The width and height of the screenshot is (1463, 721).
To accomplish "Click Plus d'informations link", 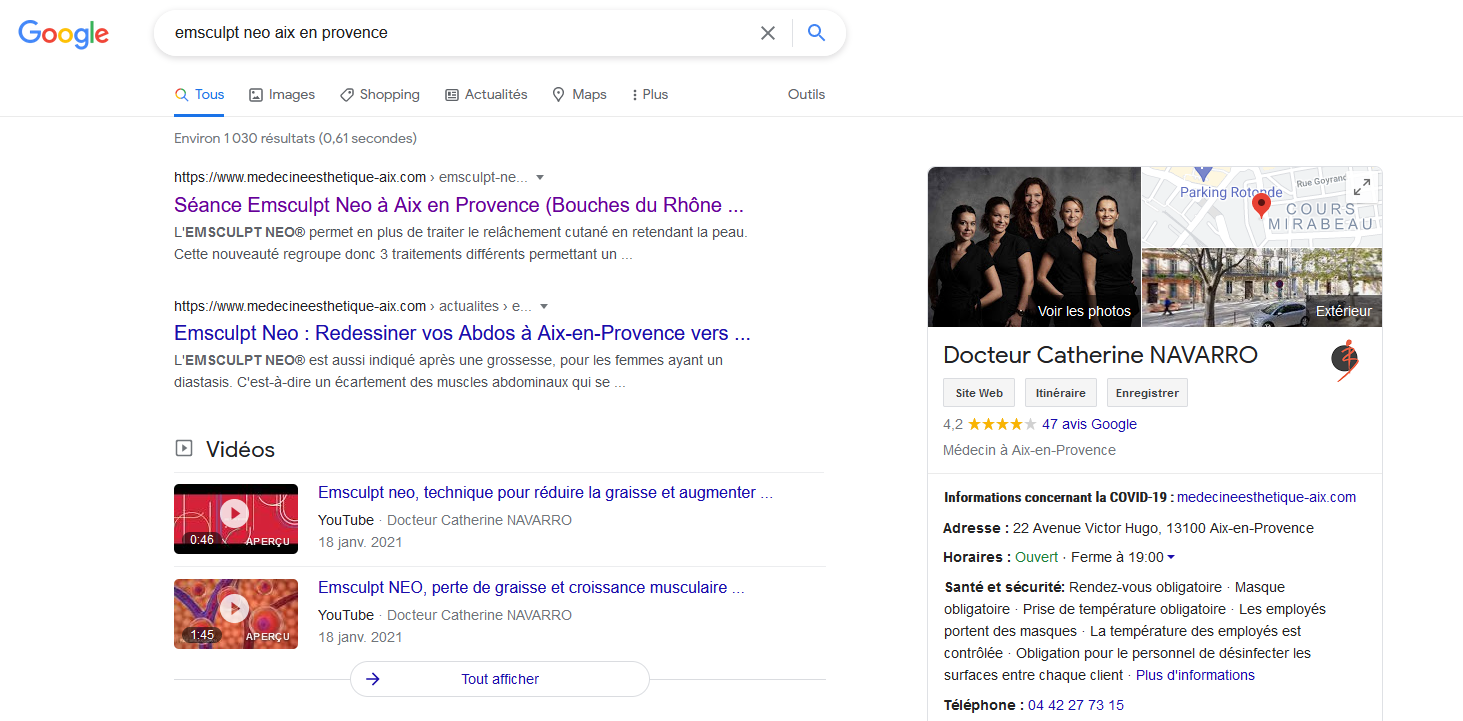I will click(1195, 675).
